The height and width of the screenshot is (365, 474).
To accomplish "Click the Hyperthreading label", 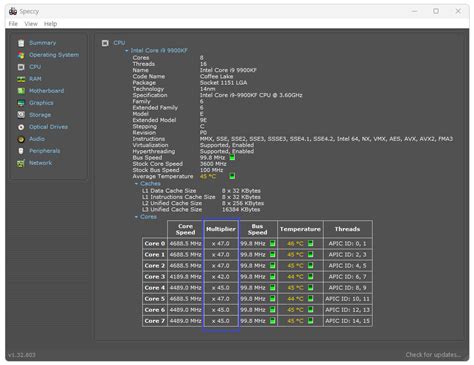I will [x=154, y=151].
